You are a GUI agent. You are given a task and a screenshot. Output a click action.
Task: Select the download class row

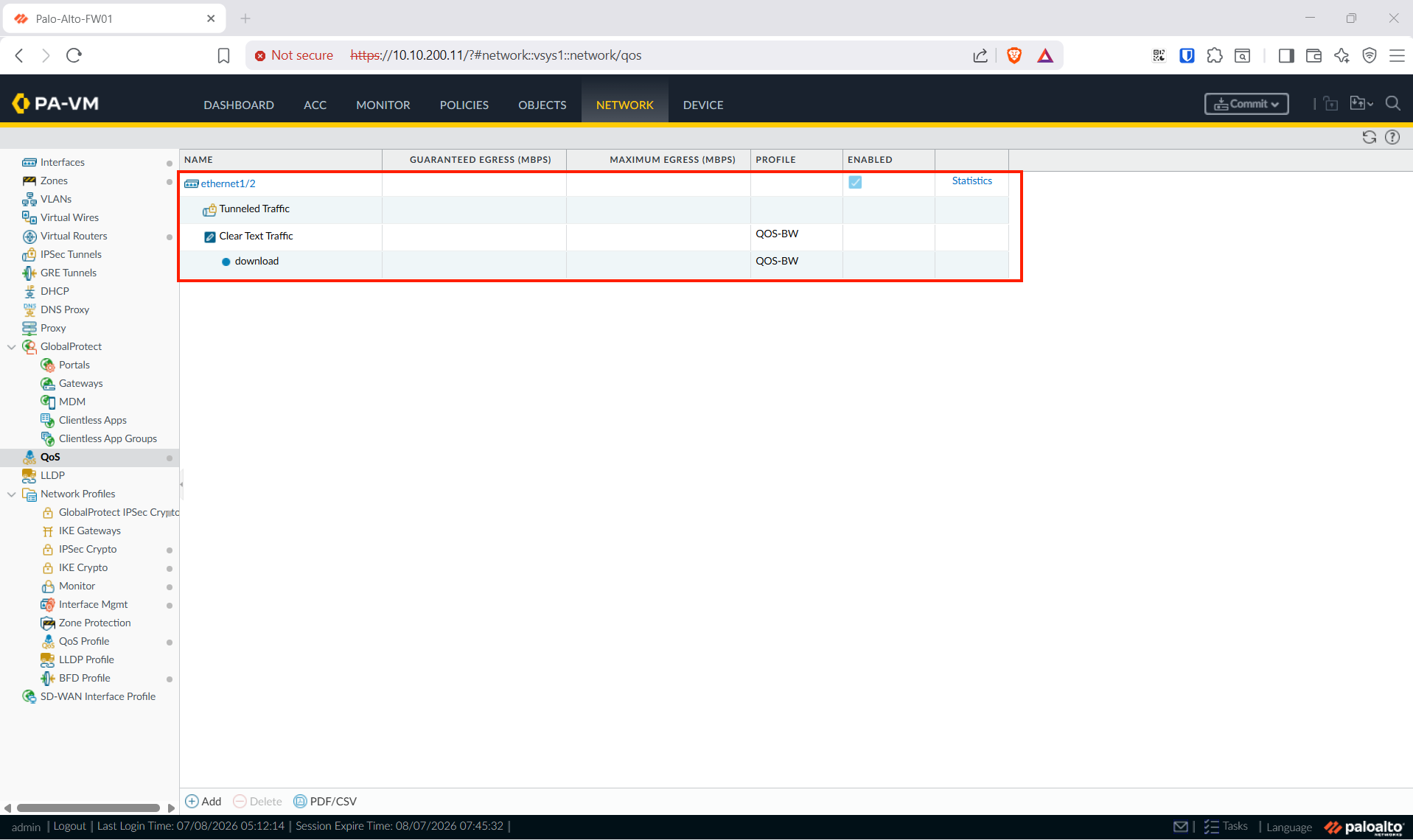pyautogui.click(x=594, y=263)
